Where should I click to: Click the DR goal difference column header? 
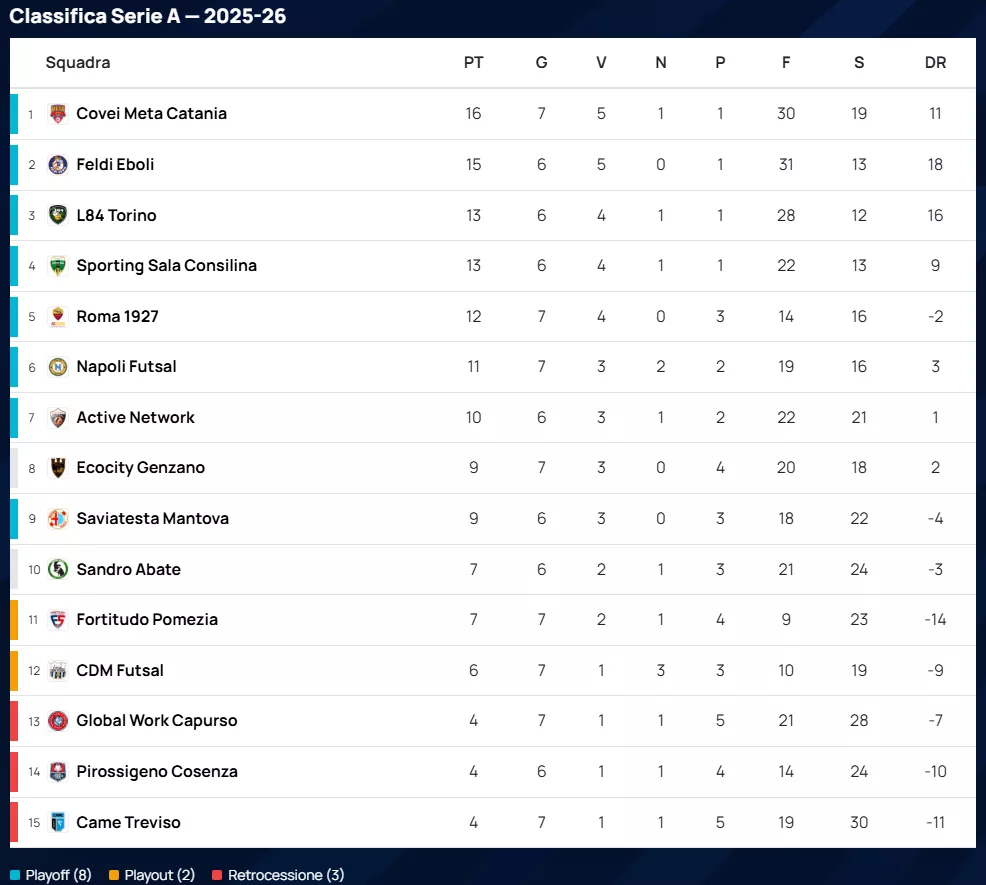(x=935, y=62)
